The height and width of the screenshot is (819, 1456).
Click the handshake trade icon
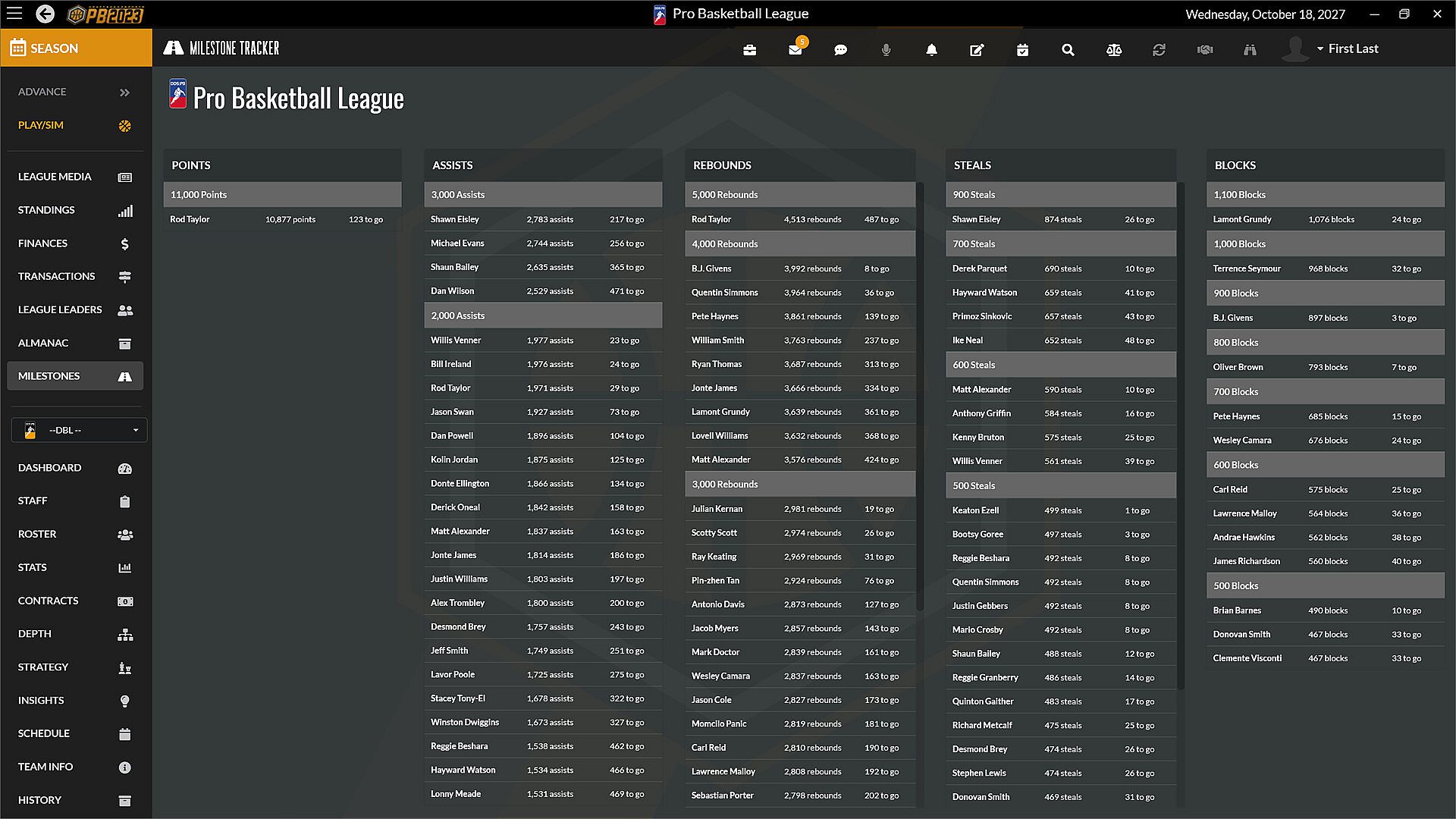[x=1204, y=50]
